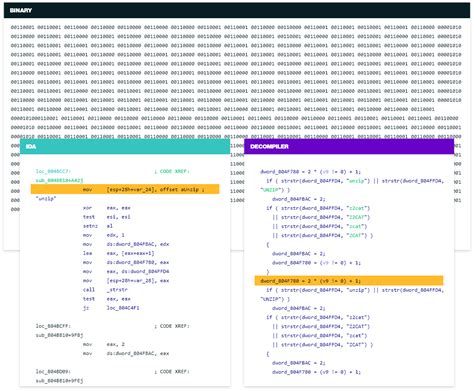Image resolution: width=474 pixels, height=391 pixels.
Task: Follow the sub_804B810+9FEj cross reference
Action: (59, 381)
